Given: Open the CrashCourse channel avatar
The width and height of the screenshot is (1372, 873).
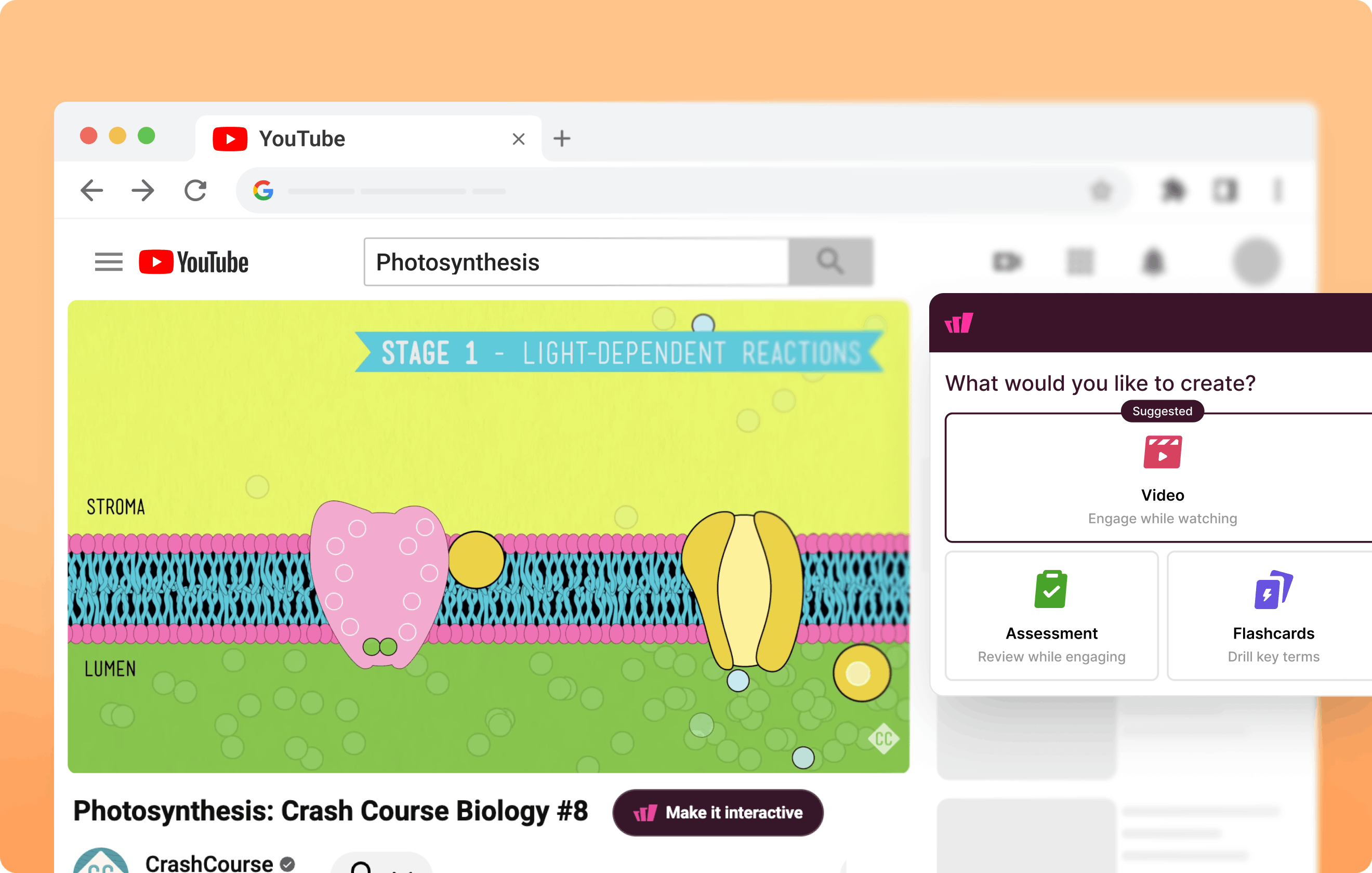Looking at the screenshot, I should [101, 862].
